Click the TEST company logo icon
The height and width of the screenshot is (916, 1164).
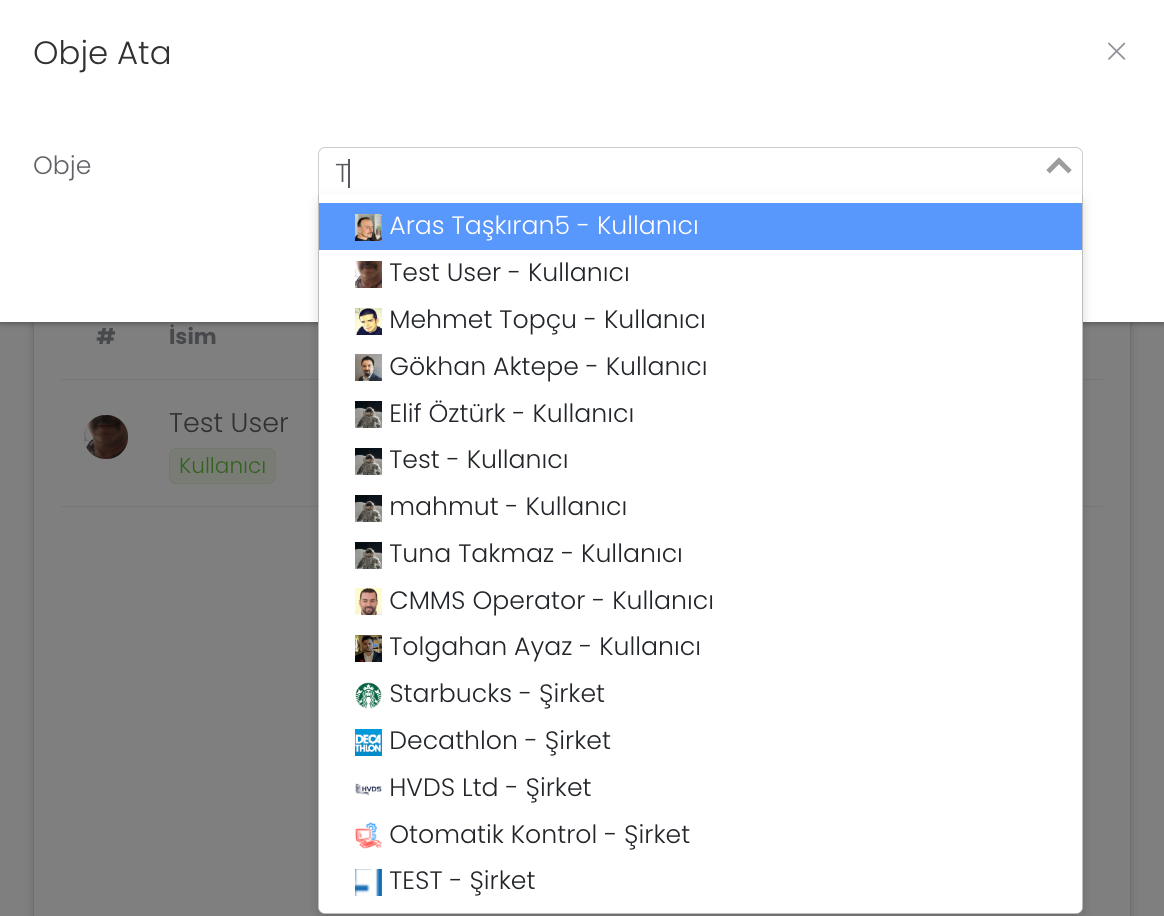point(368,882)
